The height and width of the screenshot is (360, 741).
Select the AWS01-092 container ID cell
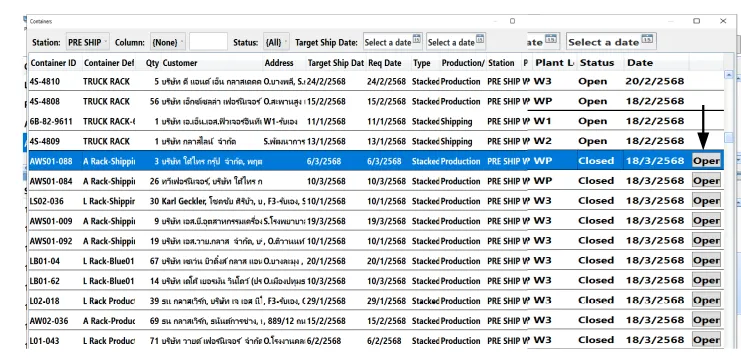tap(55, 241)
